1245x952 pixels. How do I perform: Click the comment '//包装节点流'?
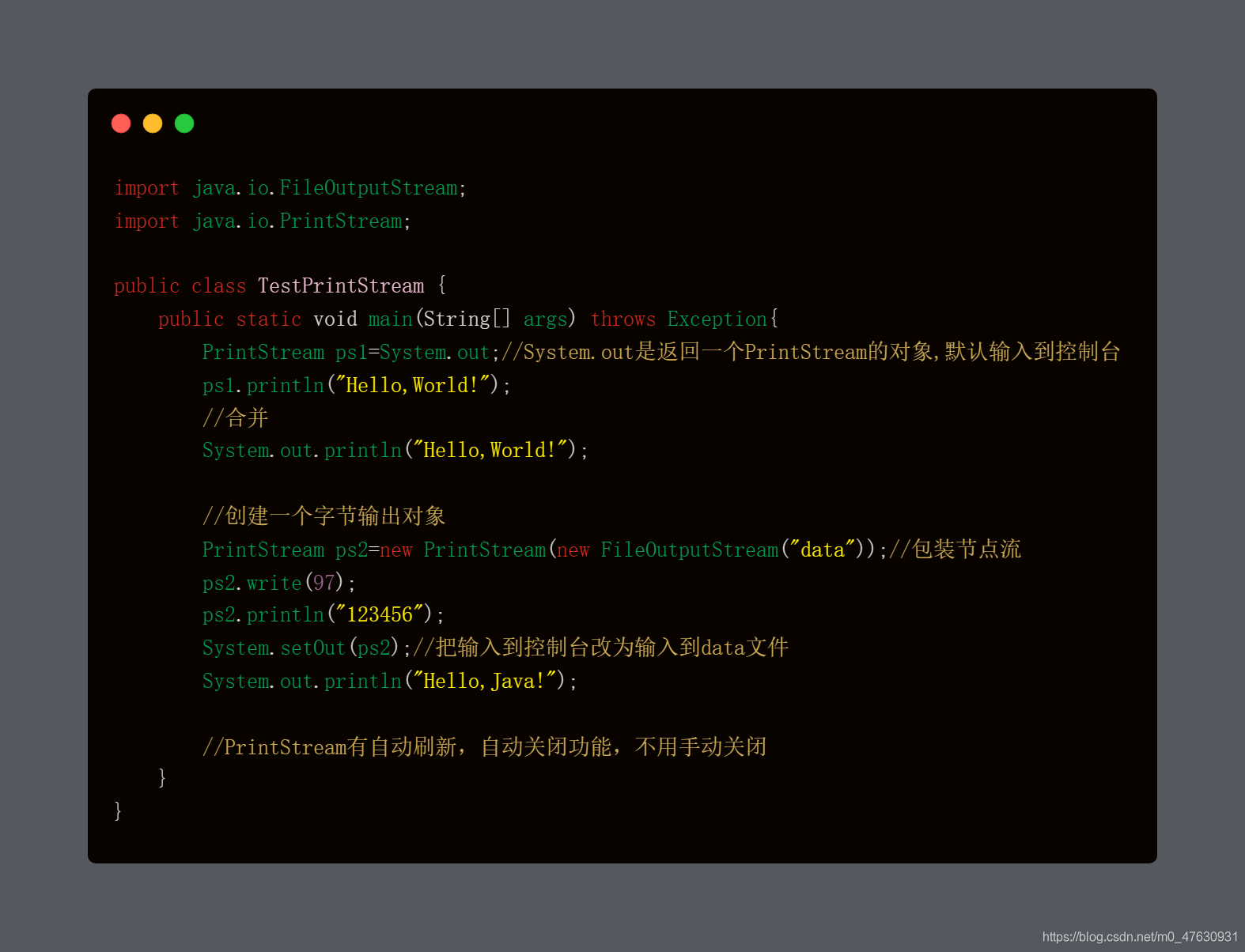click(956, 550)
